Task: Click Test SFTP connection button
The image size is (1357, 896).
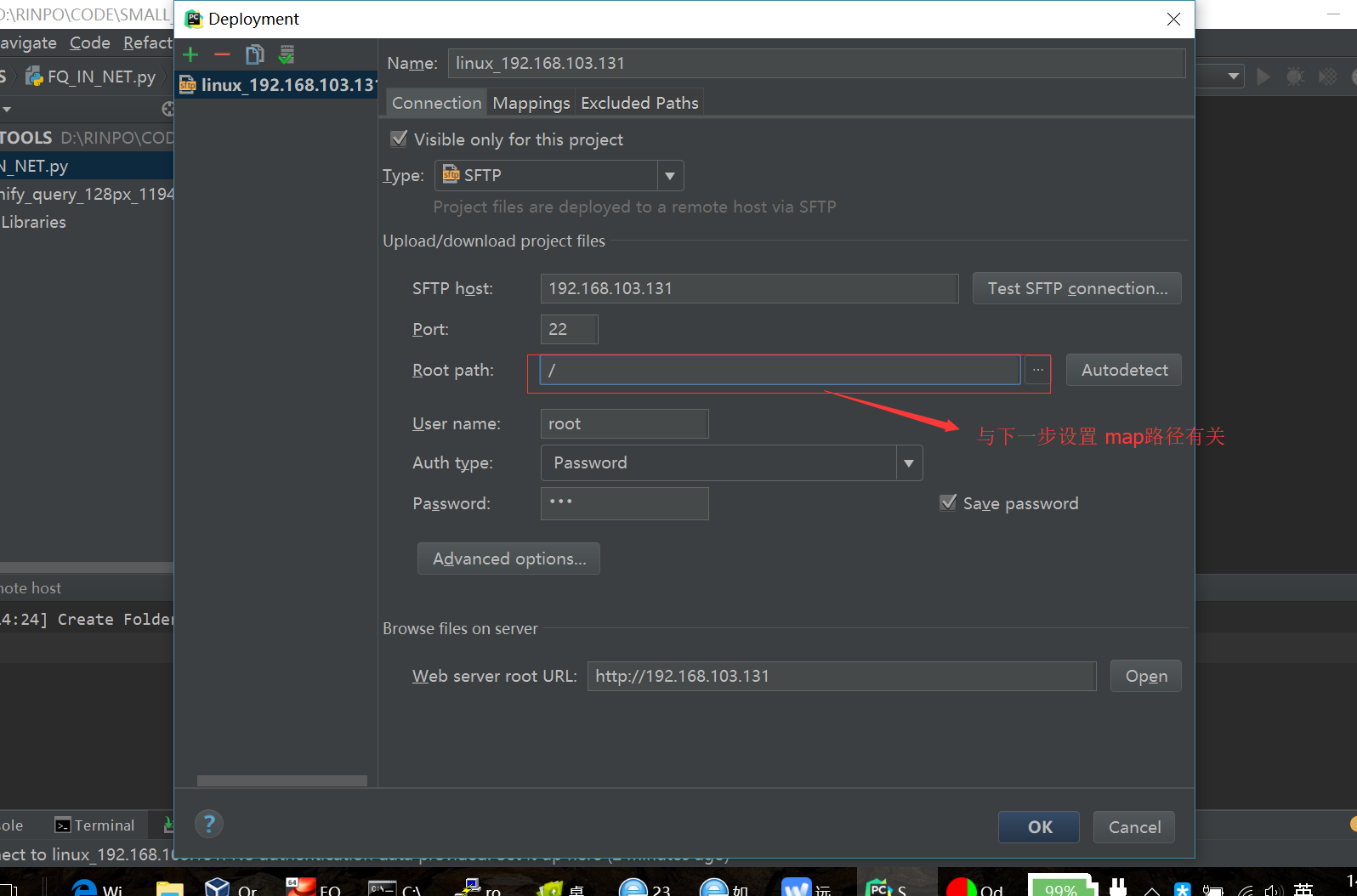Action: point(1076,289)
